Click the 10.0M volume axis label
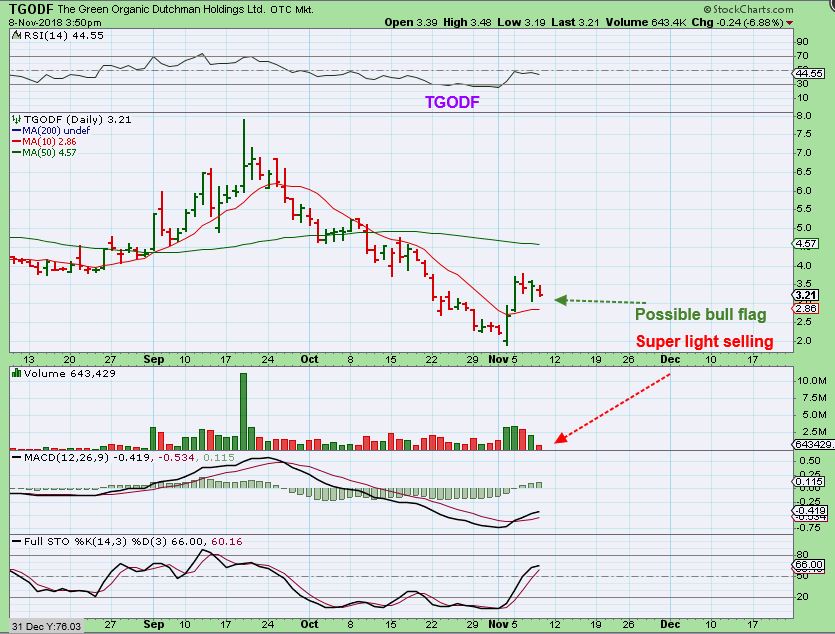This screenshot has width=835, height=634. point(811,381)
